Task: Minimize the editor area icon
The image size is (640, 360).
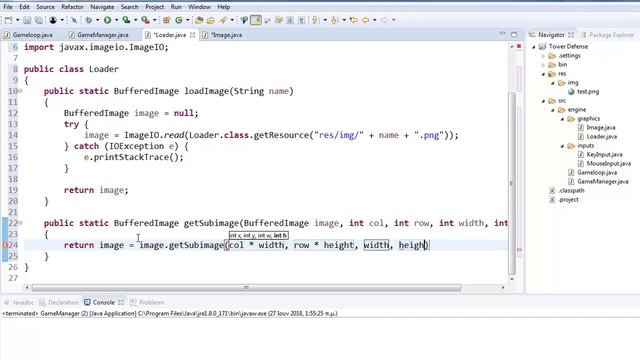Action: point(502,34)
